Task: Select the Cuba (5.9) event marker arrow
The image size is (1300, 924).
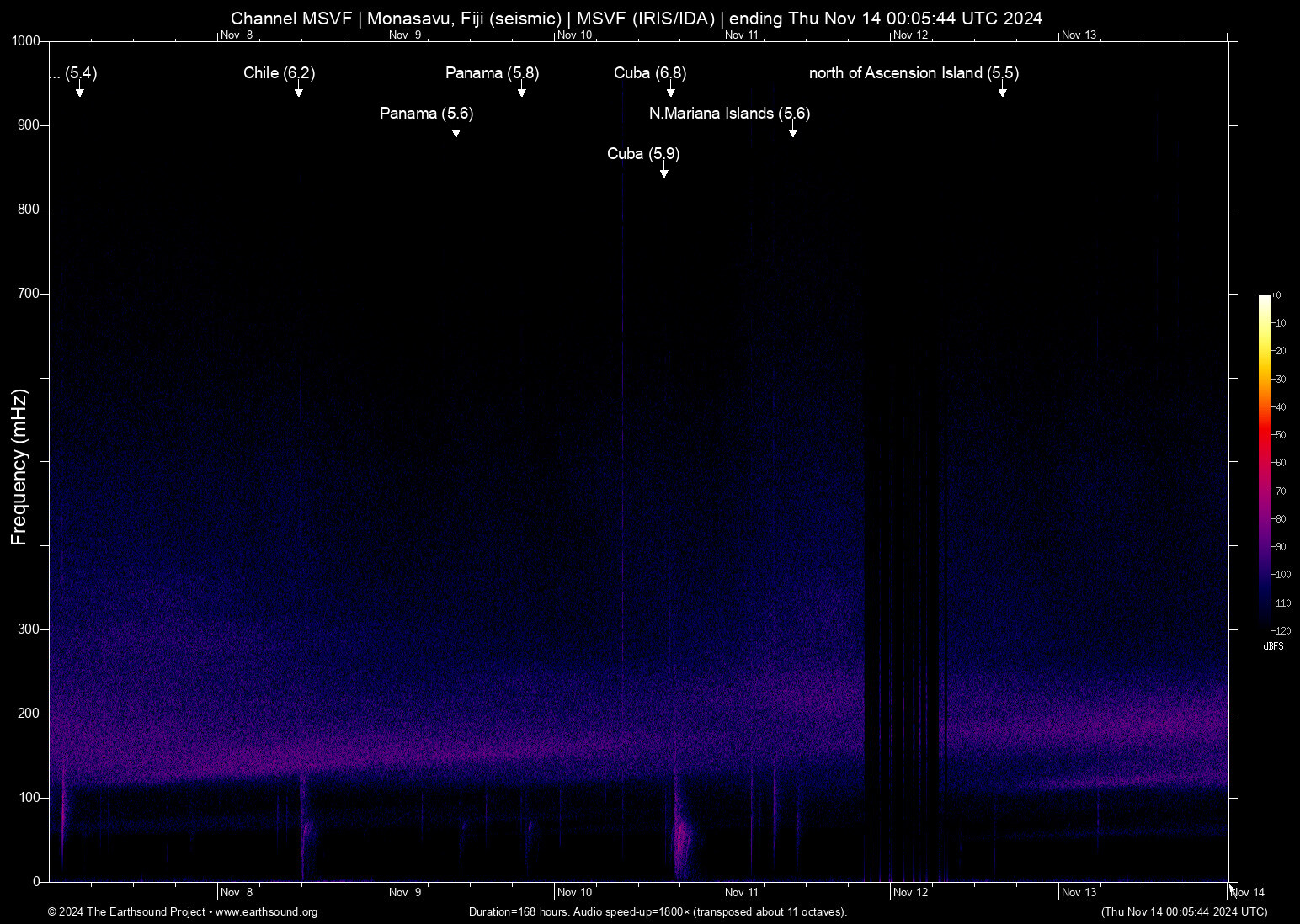Action: coord(663,172)
